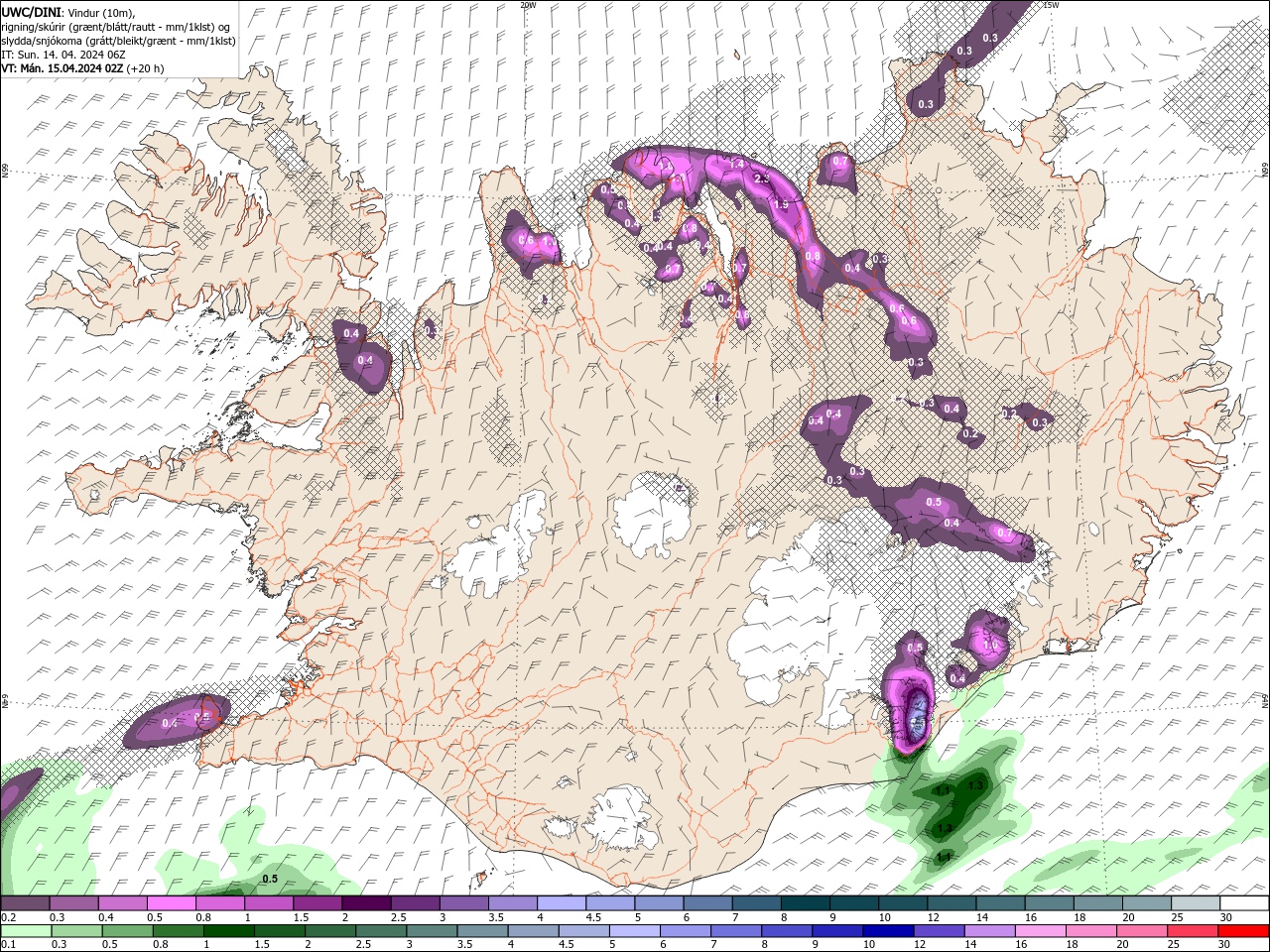Choose the rain legend swatch beginning at 20

tap(1142, 931)
